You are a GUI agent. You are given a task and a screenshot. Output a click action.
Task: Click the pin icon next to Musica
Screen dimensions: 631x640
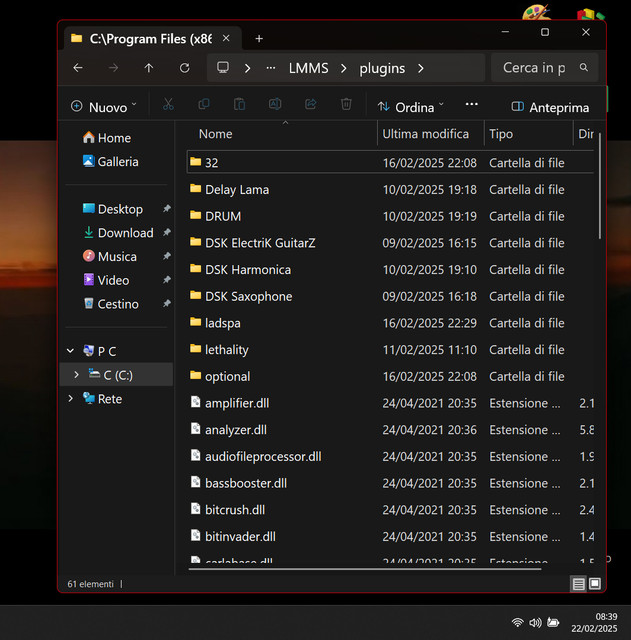pyautogui.click(x=167, y=256)
